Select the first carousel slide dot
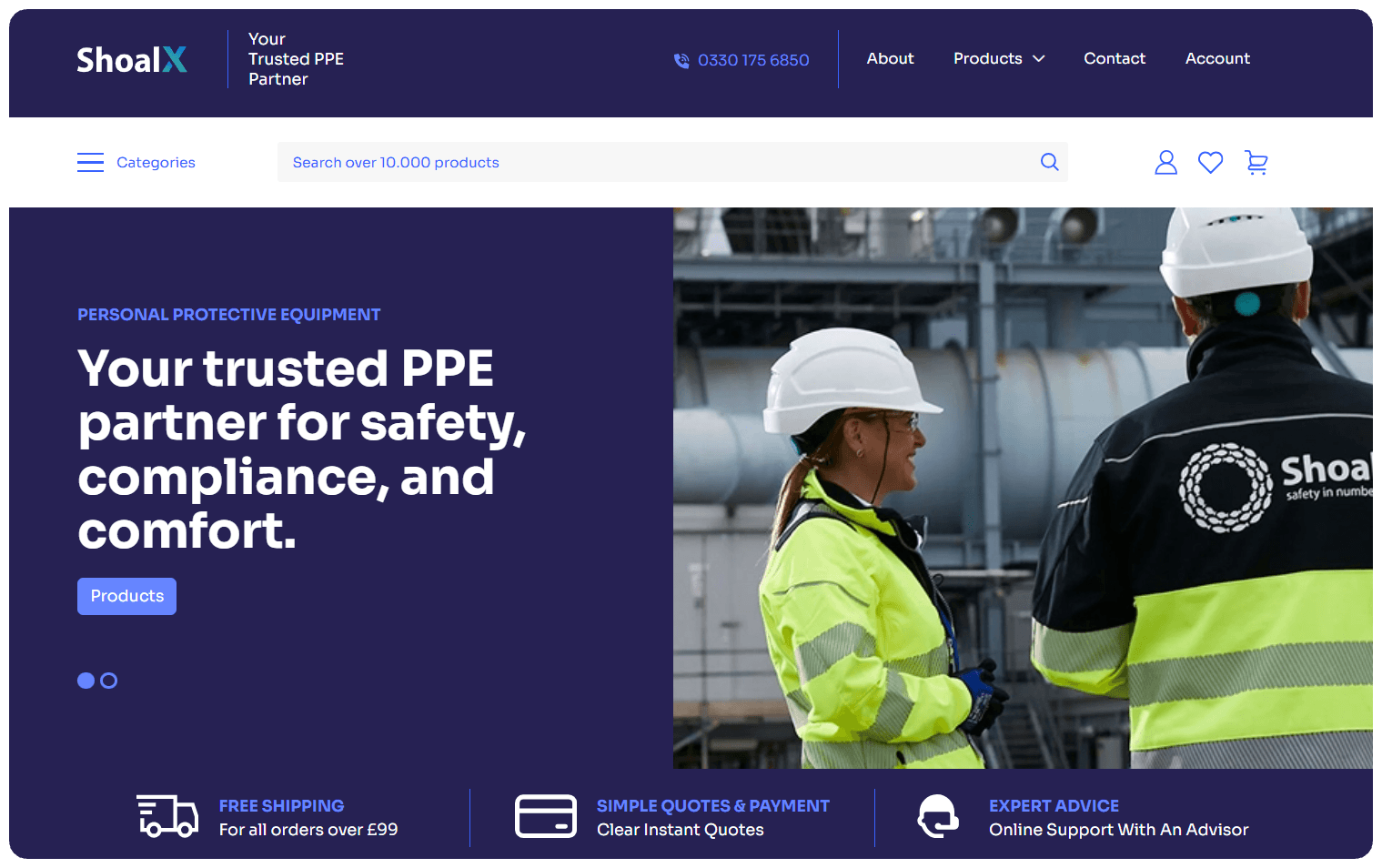The width and height of the screenshot is (1382, 868). (x=86, y=681)
